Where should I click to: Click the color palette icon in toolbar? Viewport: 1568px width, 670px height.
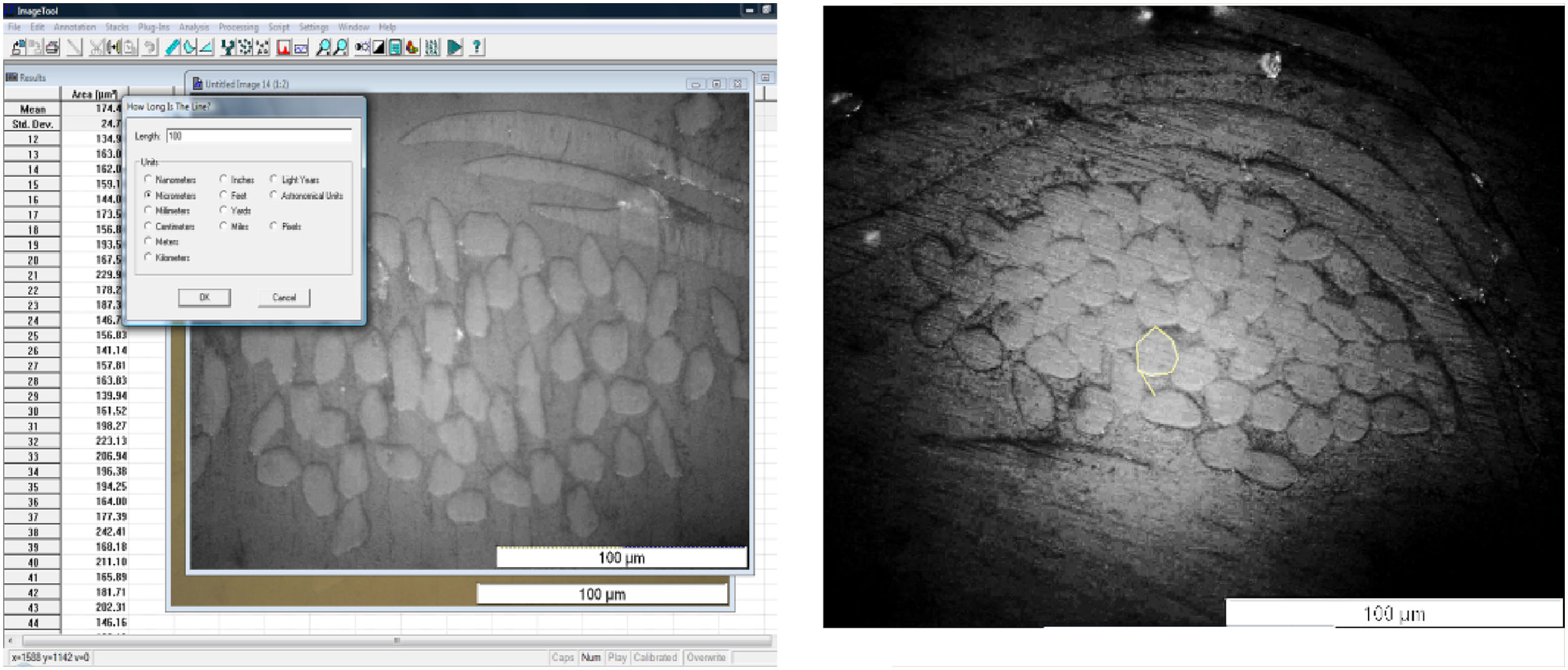(x=412, y=47)
